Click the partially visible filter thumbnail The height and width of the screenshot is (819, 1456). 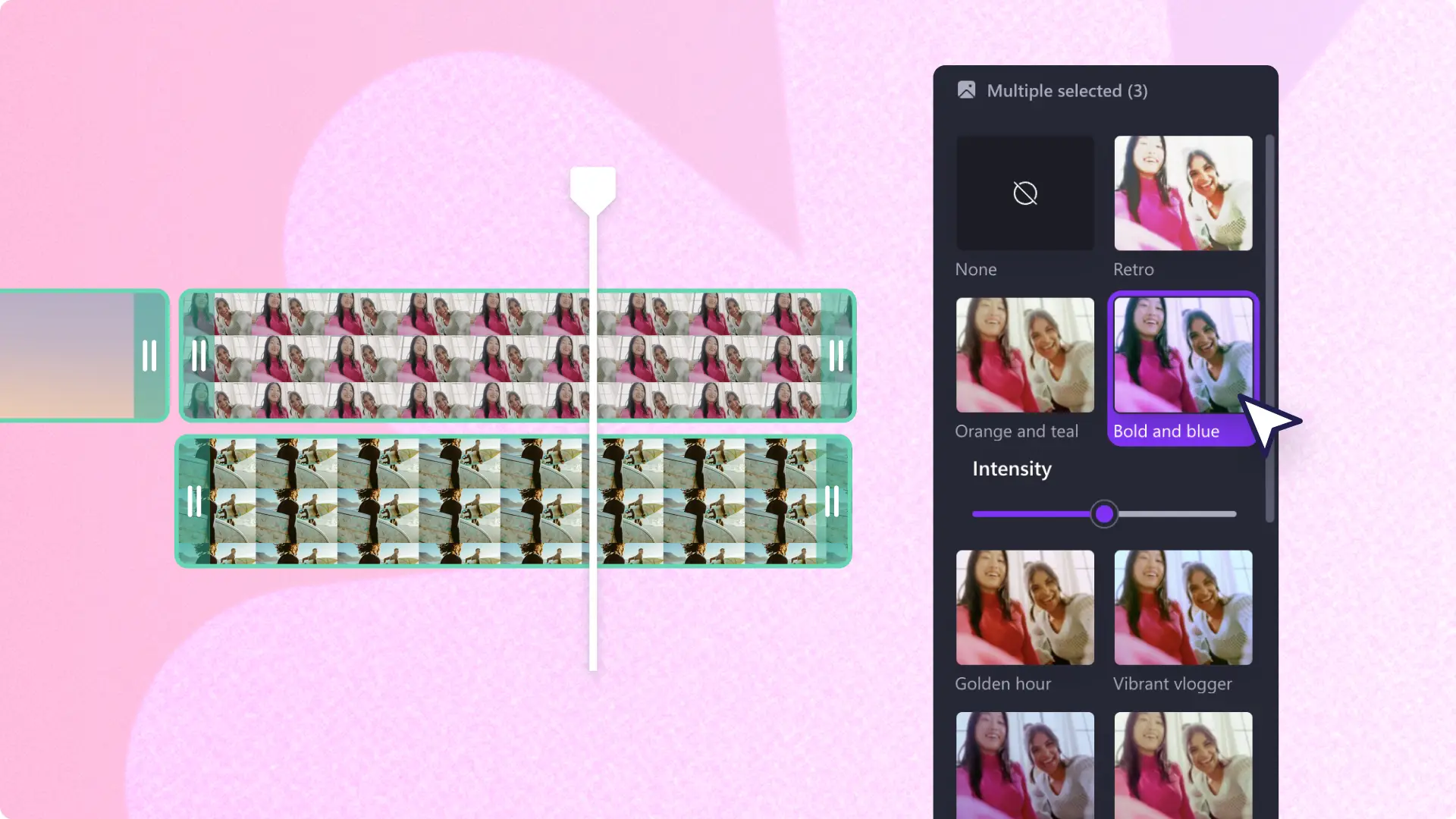pos(1024,765)
